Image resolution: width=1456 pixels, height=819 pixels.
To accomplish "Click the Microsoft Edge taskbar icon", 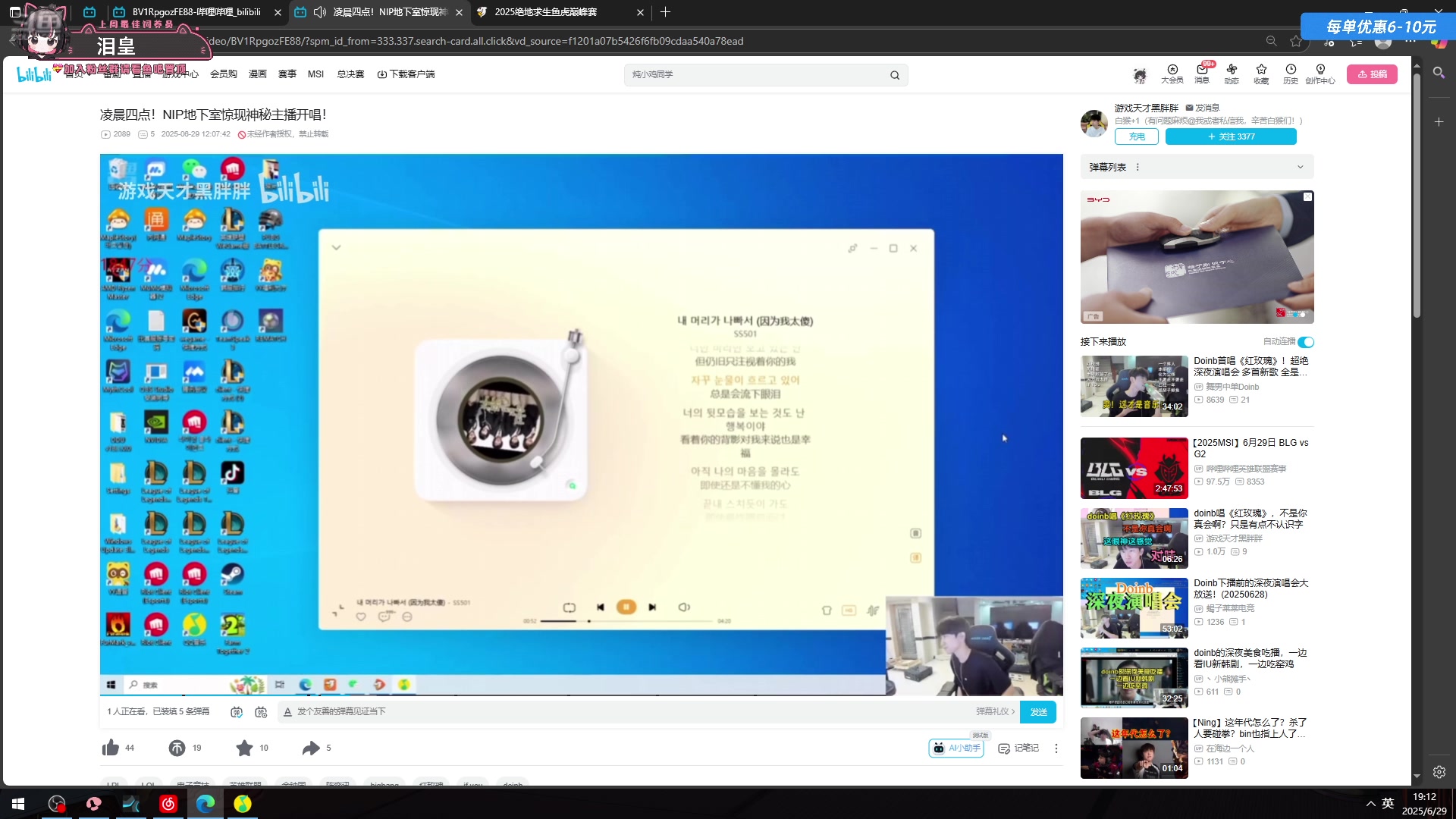I will pyautogui.click(x=206, y=804).
